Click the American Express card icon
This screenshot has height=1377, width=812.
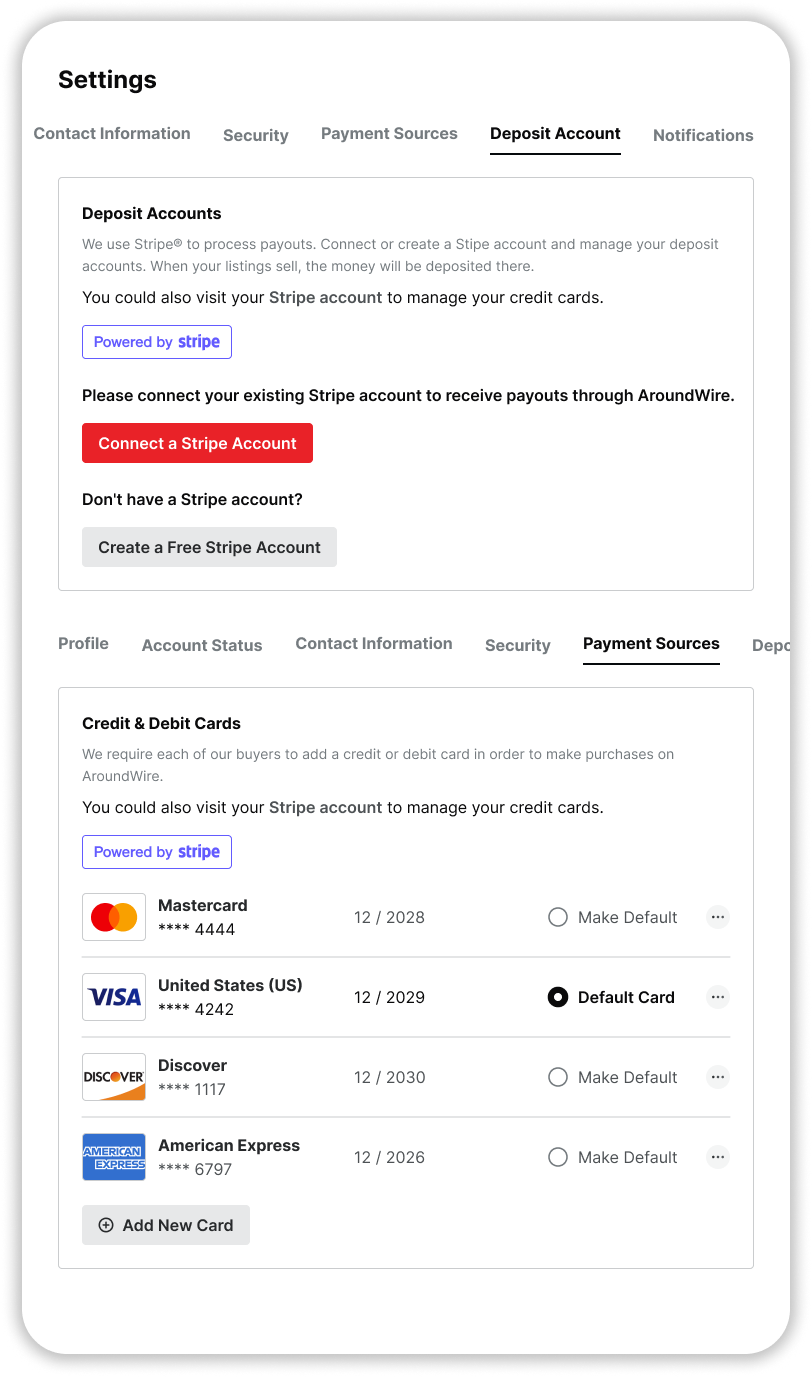pos(113,1156)
